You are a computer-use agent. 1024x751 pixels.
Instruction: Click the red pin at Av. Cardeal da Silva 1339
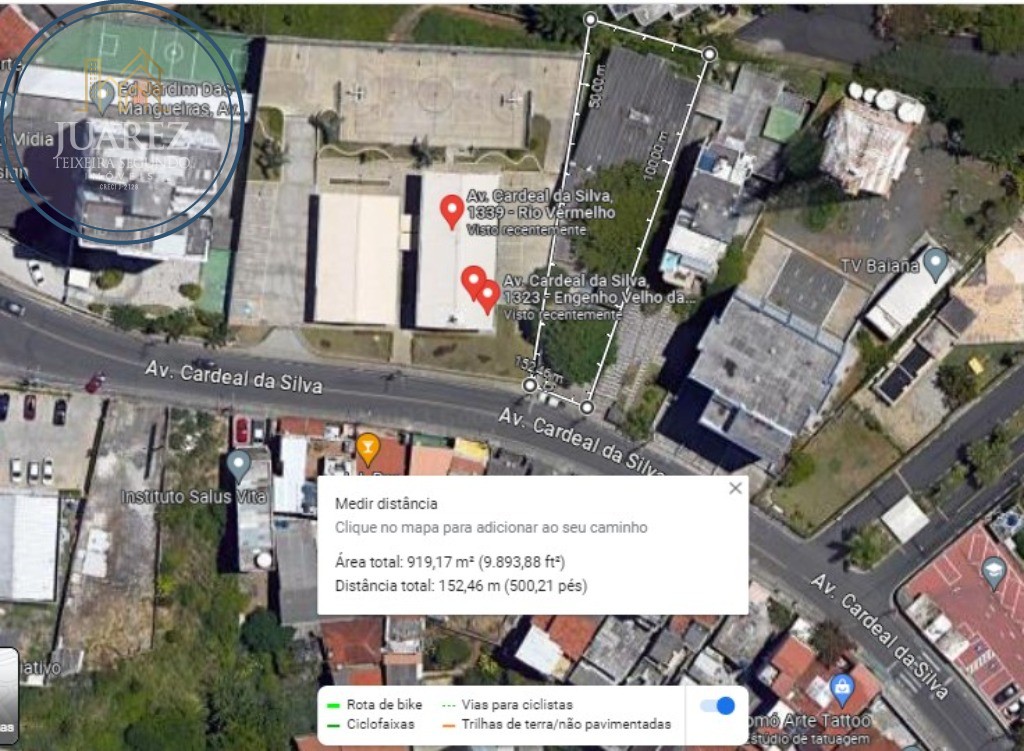(451, 211)
